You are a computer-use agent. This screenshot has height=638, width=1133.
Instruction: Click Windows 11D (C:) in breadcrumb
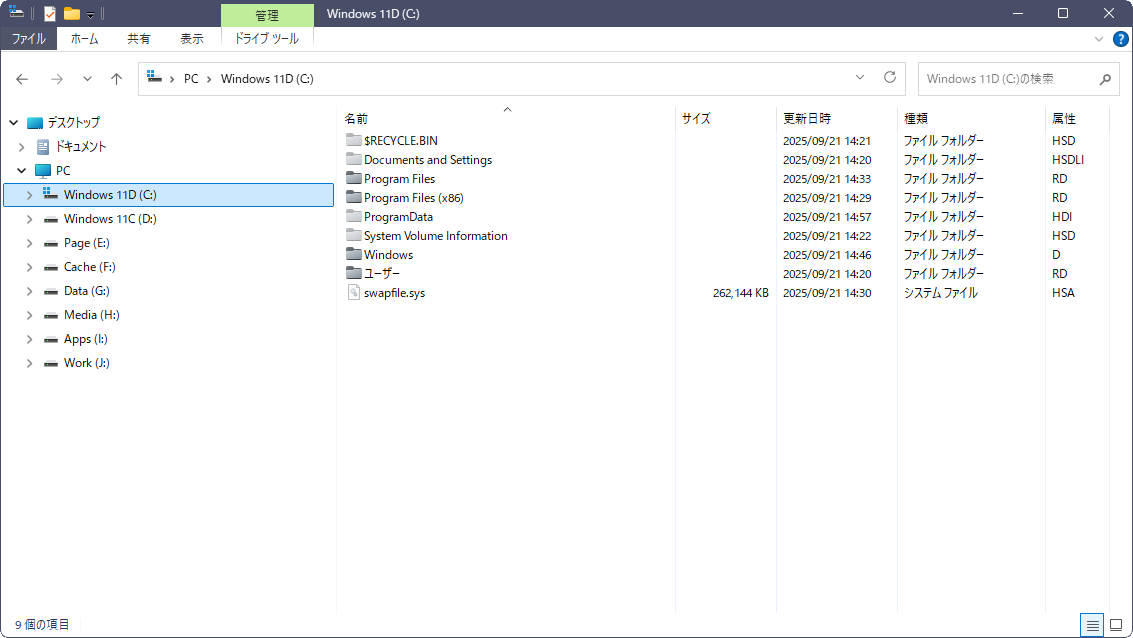click(267, 79)
